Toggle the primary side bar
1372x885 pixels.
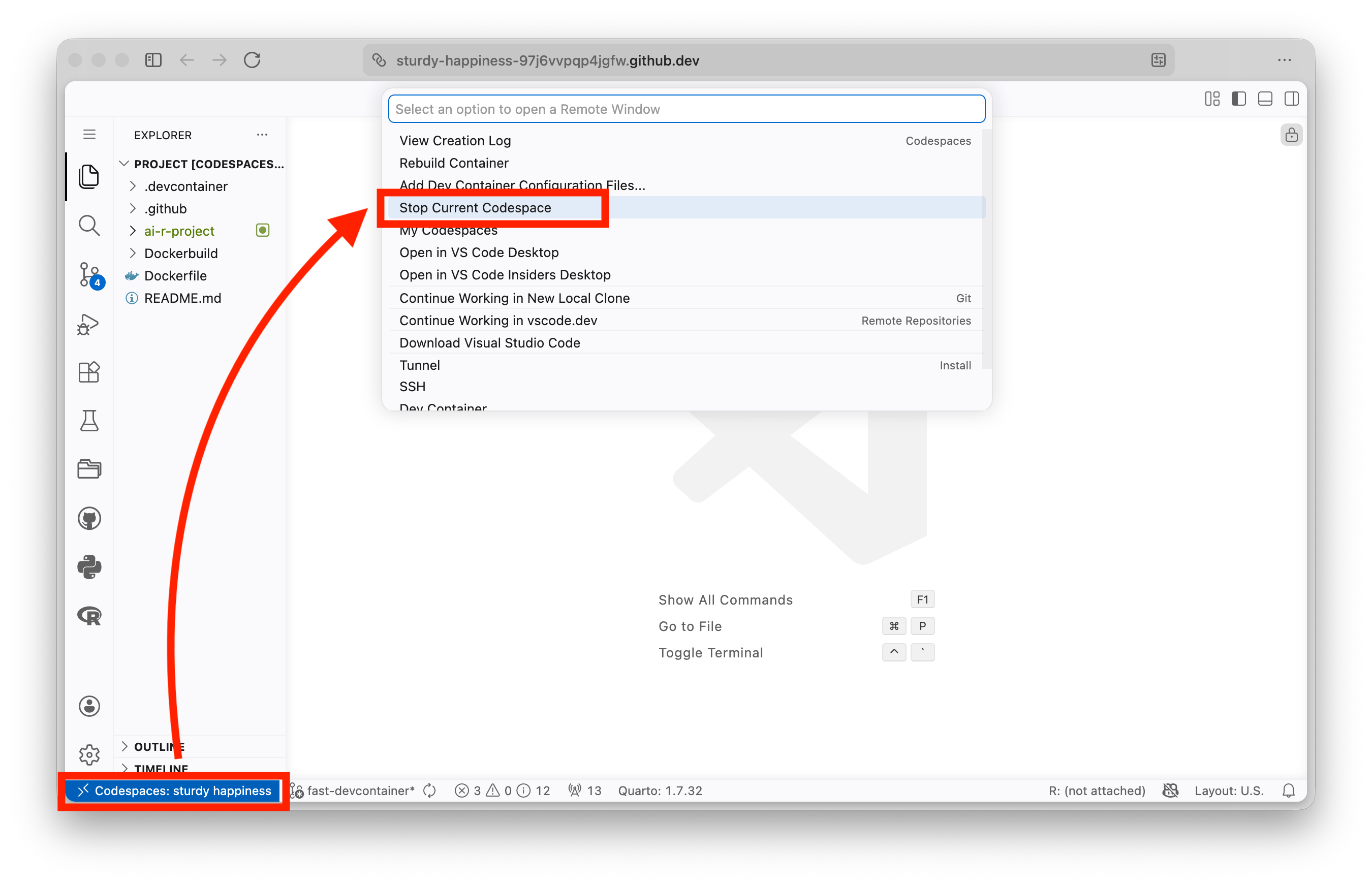1239,99
